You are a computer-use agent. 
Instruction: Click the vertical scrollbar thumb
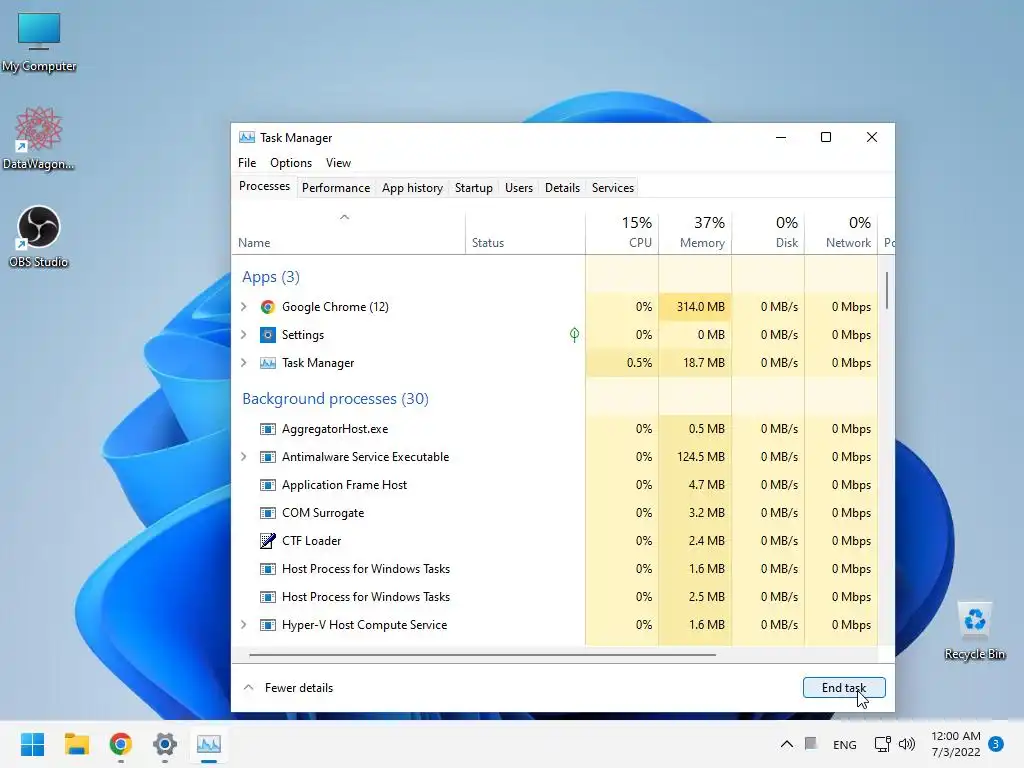[x=886, y=291]
